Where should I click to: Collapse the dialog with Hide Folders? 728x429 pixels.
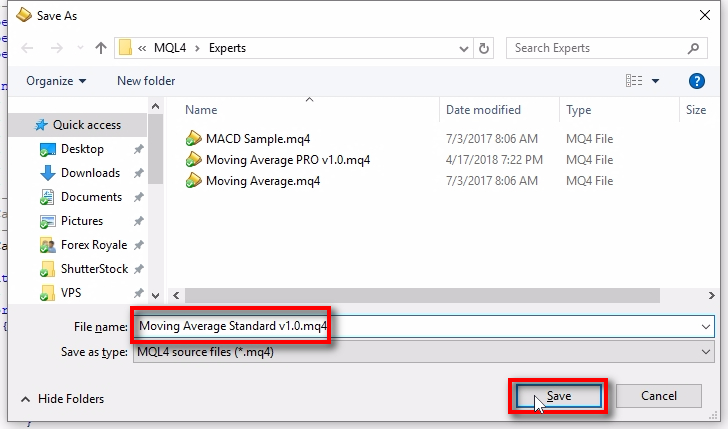coord(60,399)
